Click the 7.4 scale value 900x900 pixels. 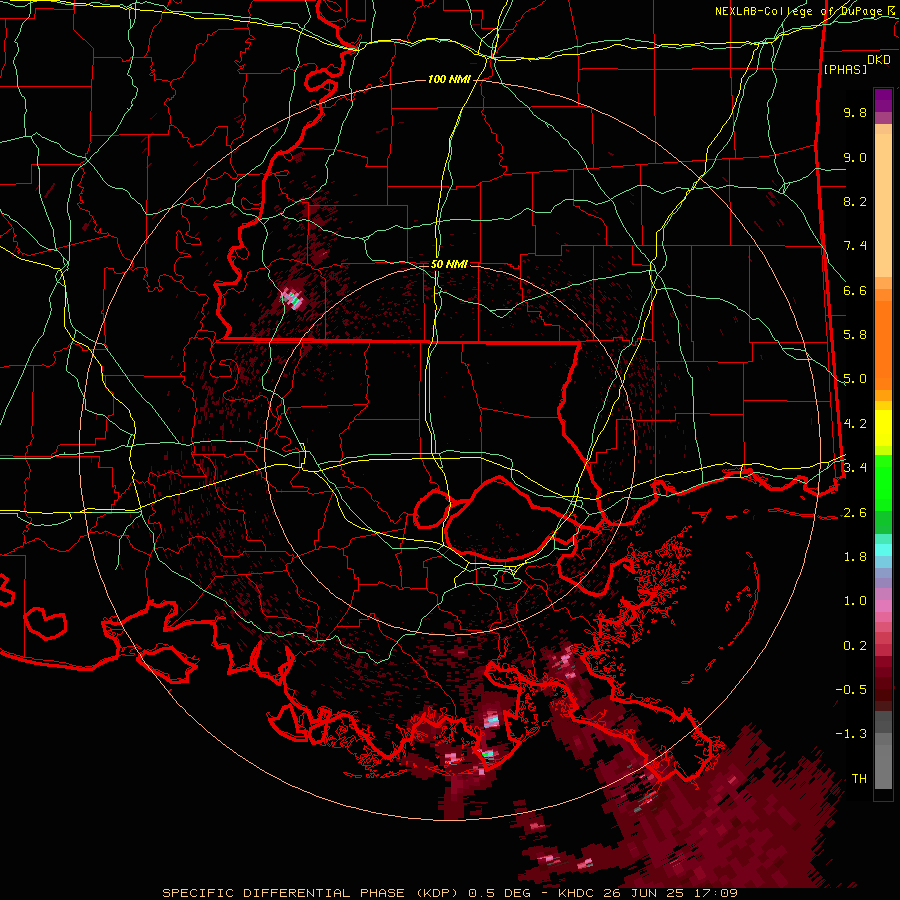coord(855,246)
